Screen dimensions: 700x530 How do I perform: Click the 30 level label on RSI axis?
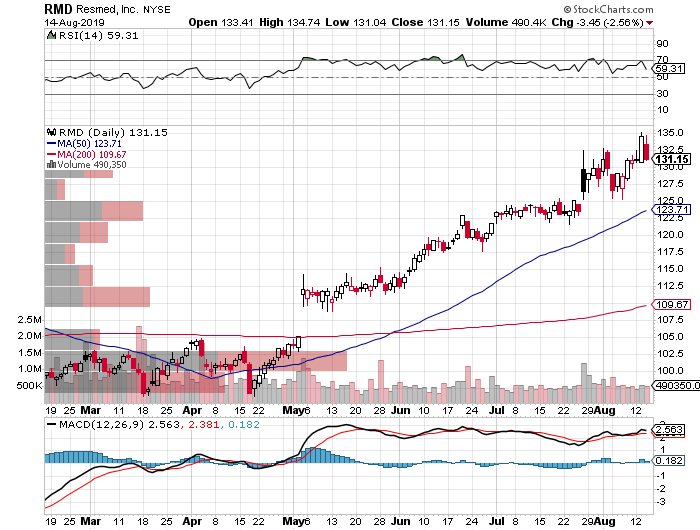[x=662, y=94]
